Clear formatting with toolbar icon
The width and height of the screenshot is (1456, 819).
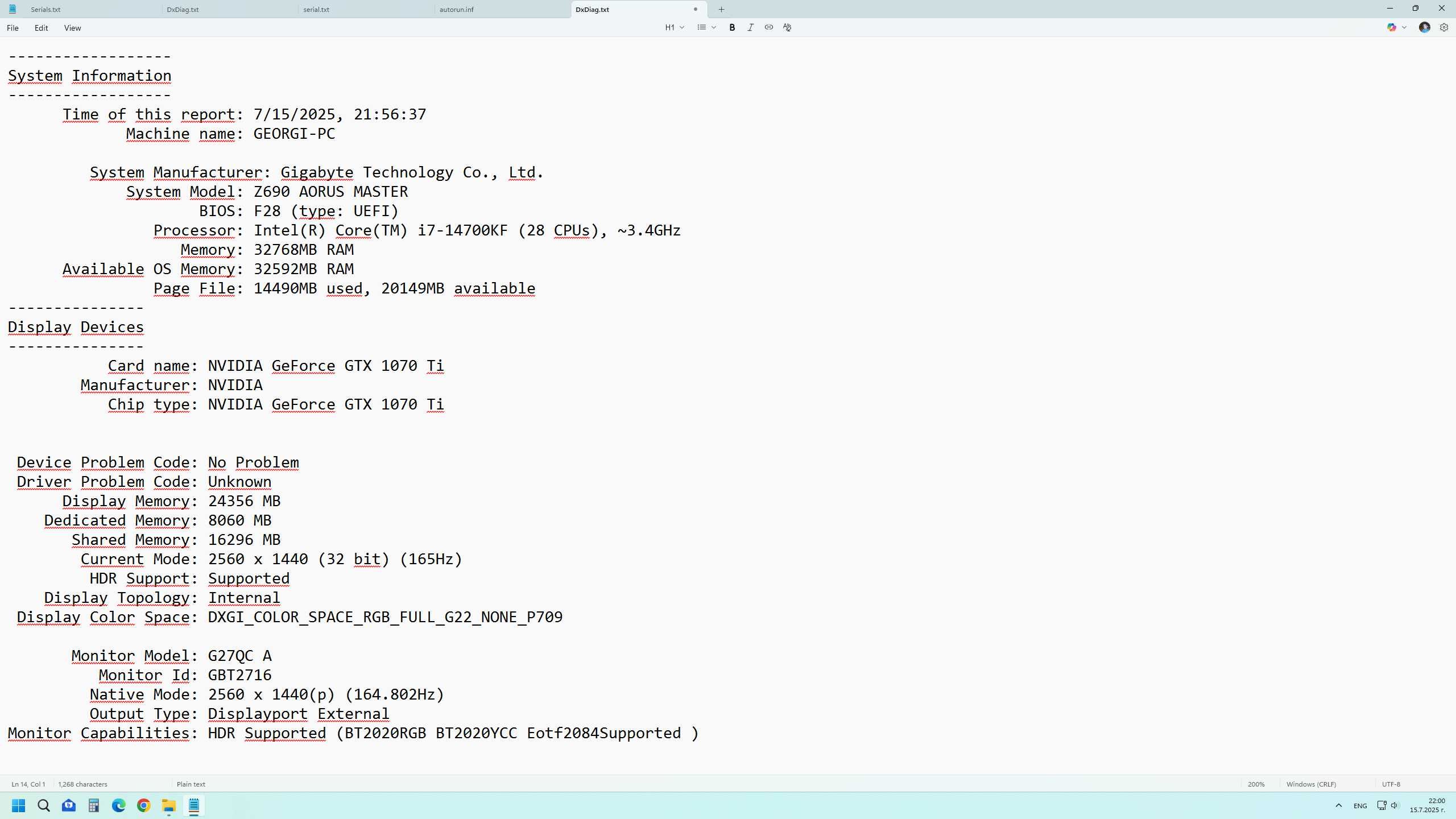point(787,27)
